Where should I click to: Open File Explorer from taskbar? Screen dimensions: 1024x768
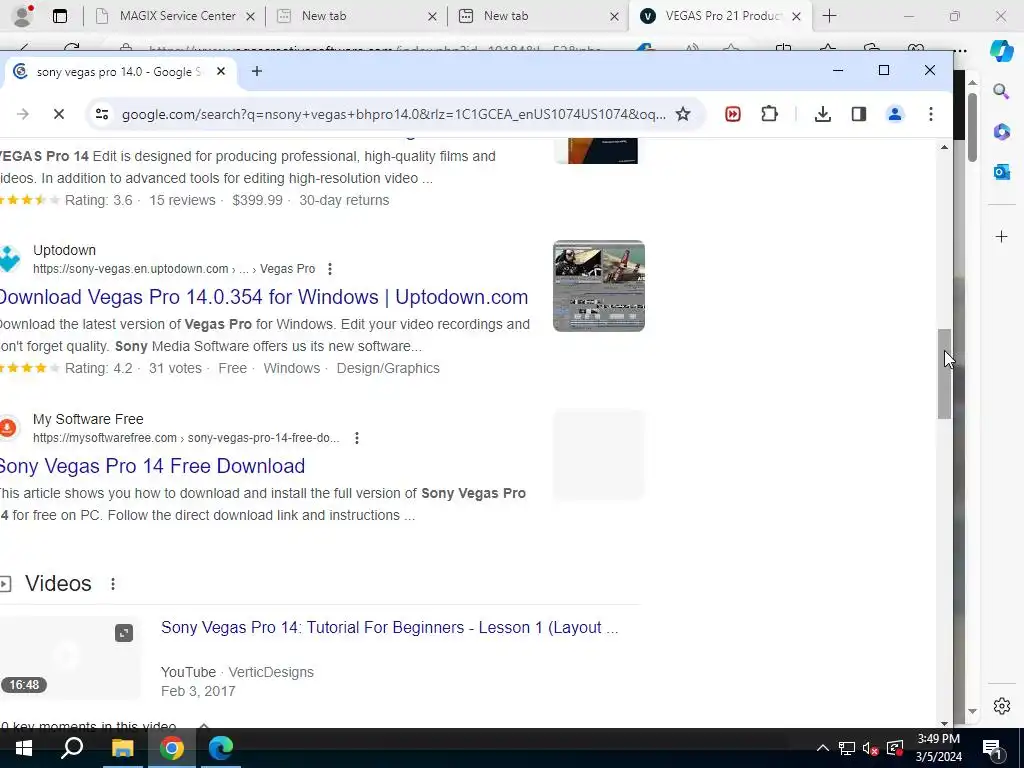coord(122,748)
